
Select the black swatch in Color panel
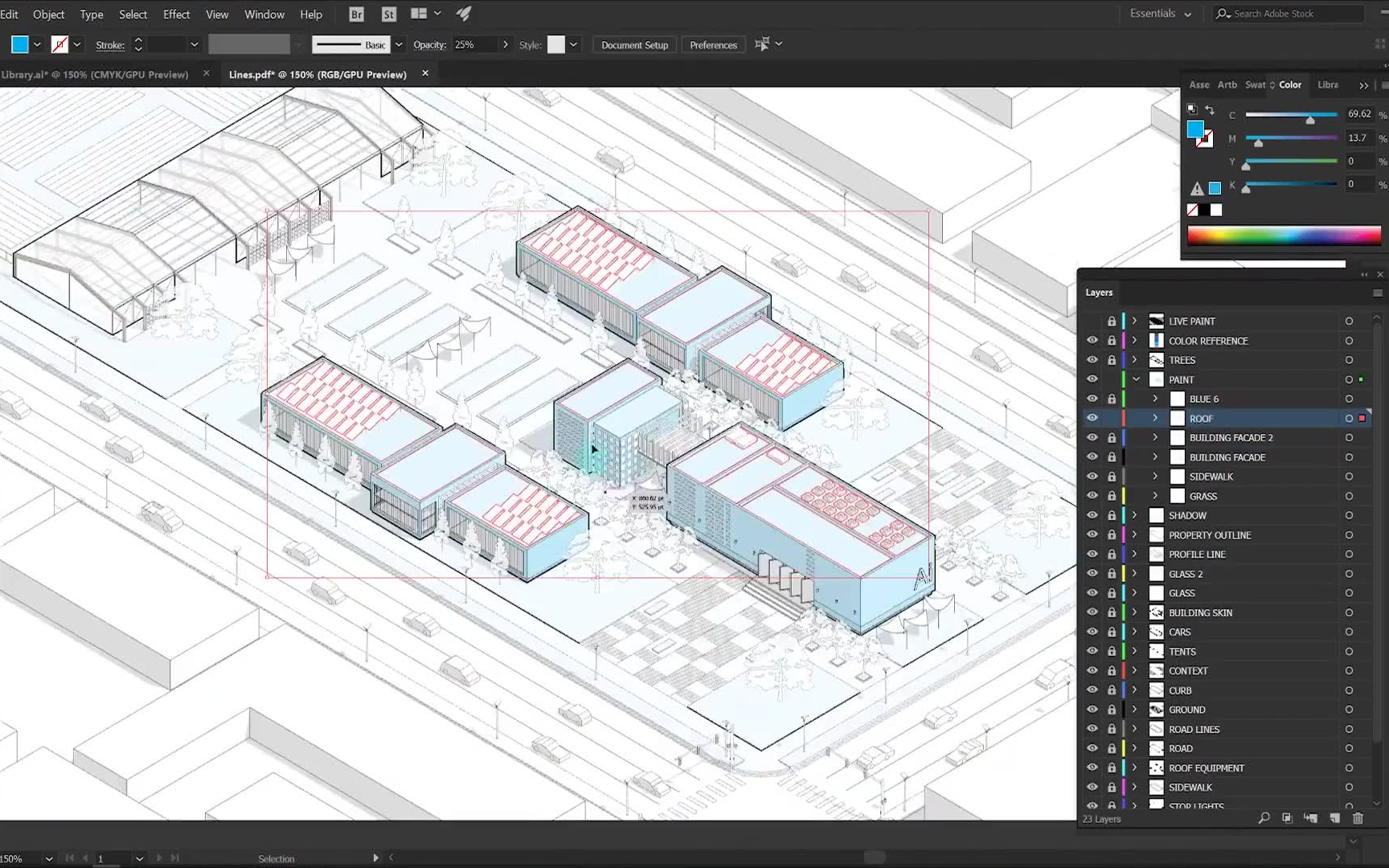pos(1204,210)
